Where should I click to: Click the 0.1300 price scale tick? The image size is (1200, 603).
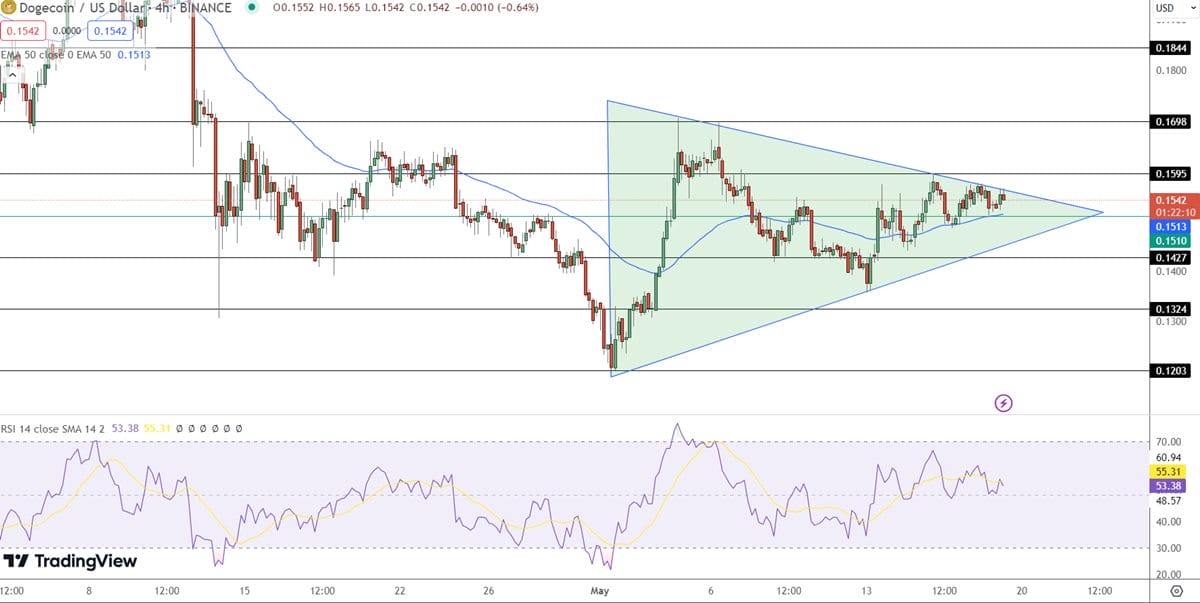[1172, 322]
